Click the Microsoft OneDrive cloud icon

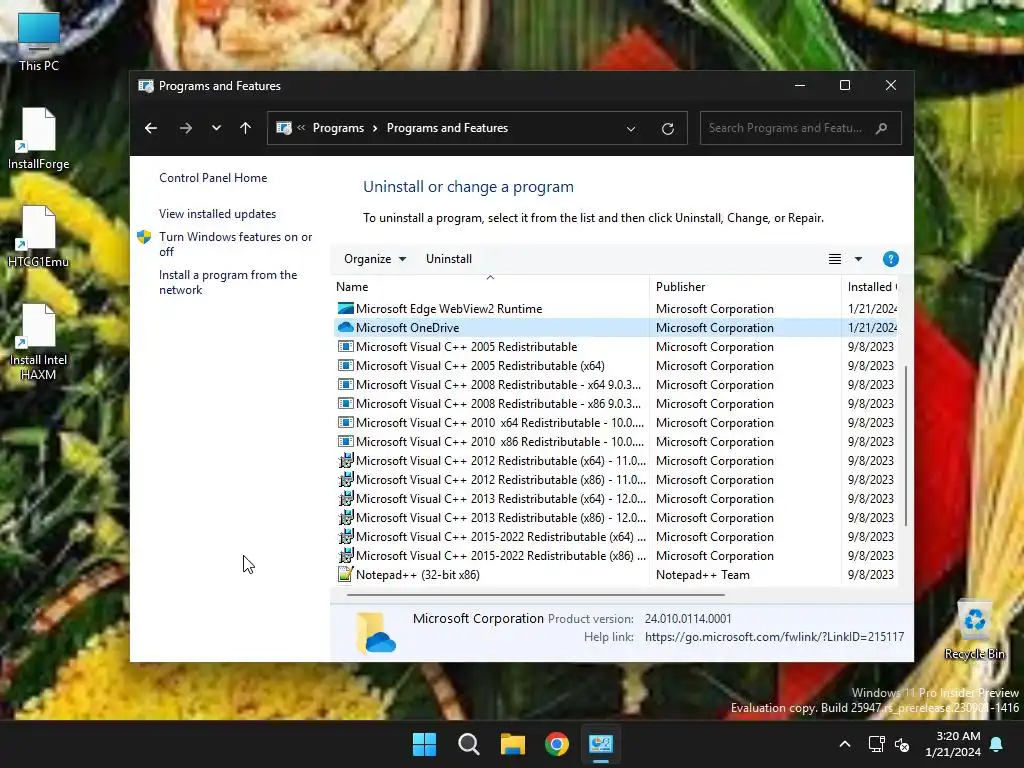click(x=345, y=327)
